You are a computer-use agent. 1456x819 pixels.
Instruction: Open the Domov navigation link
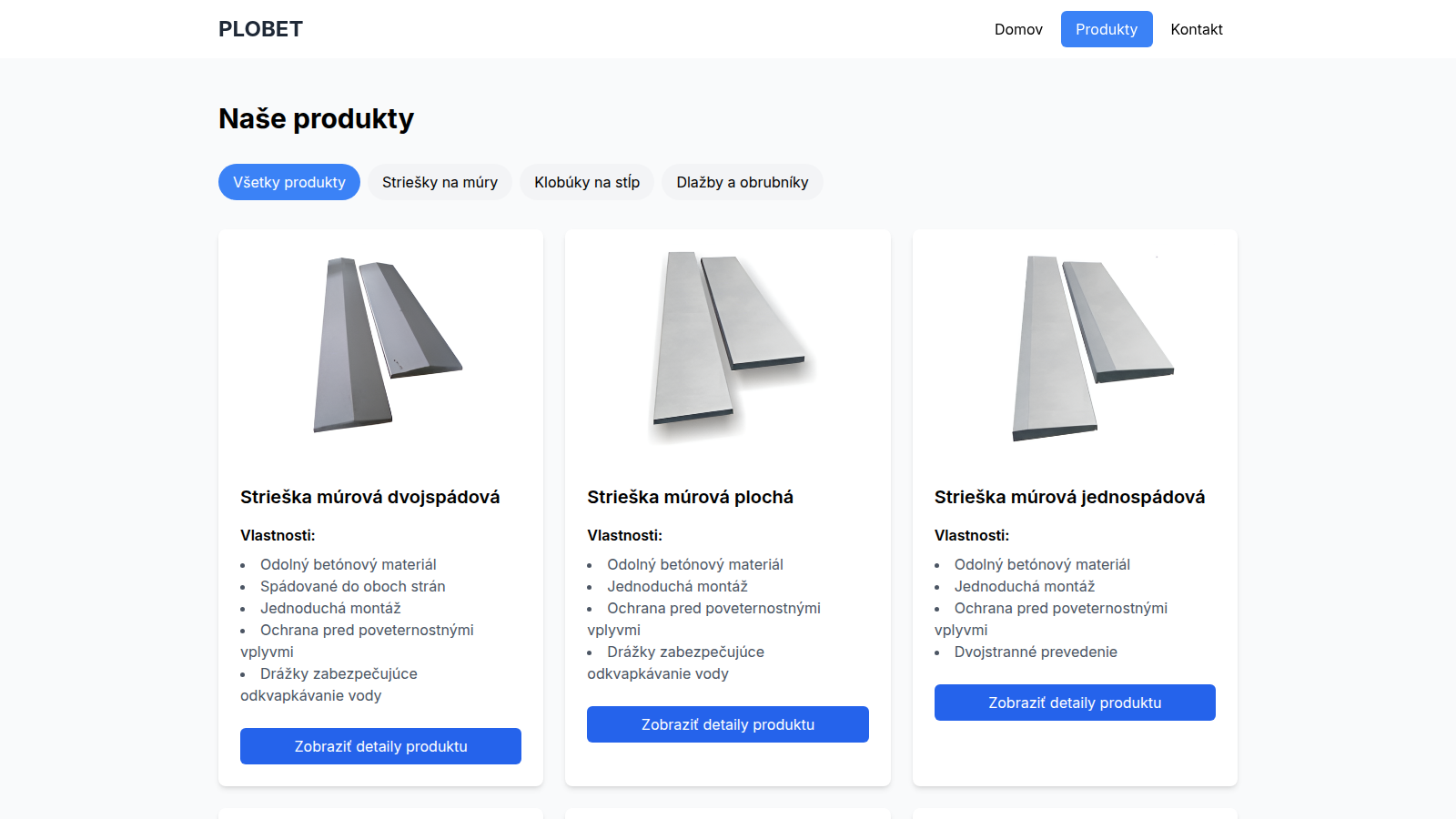pyautogui.click(x=1018, y=29)
